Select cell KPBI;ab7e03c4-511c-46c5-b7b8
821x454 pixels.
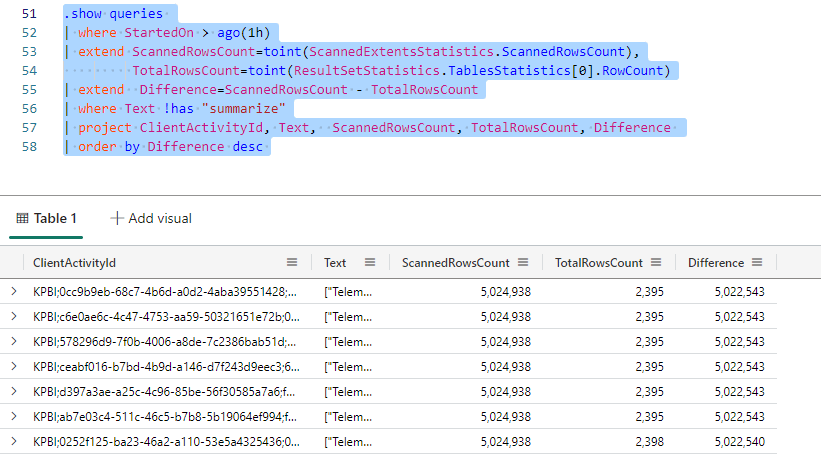pyautogui.click(x=165, y=417)
